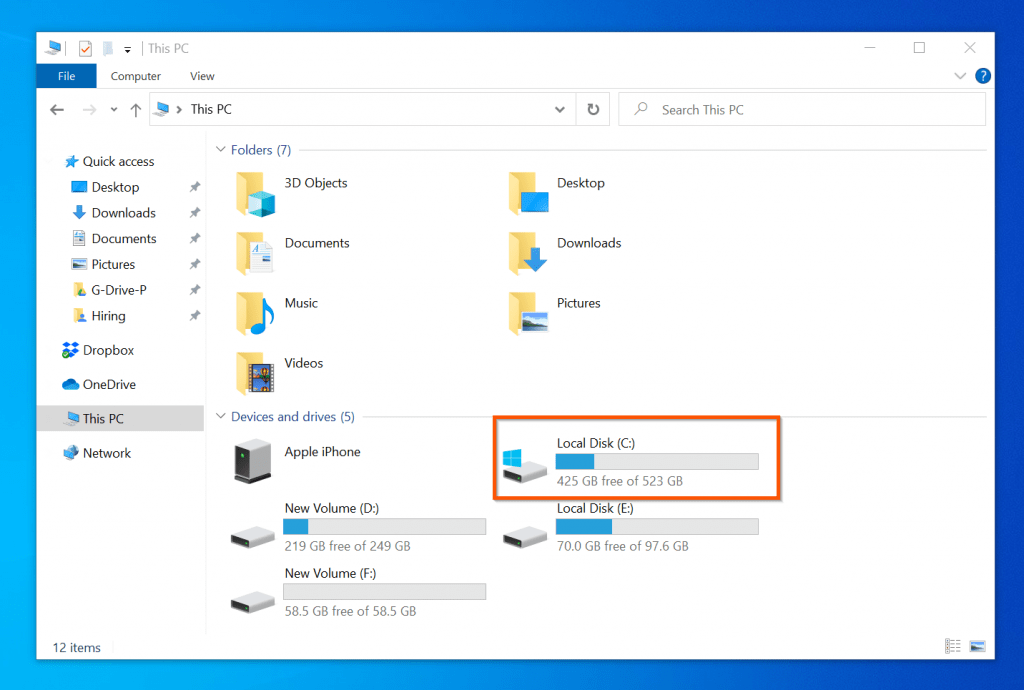Select OneDrive in the navigation pane
The width and height of the screenshot is (1024, 690).
pos(109,384)
